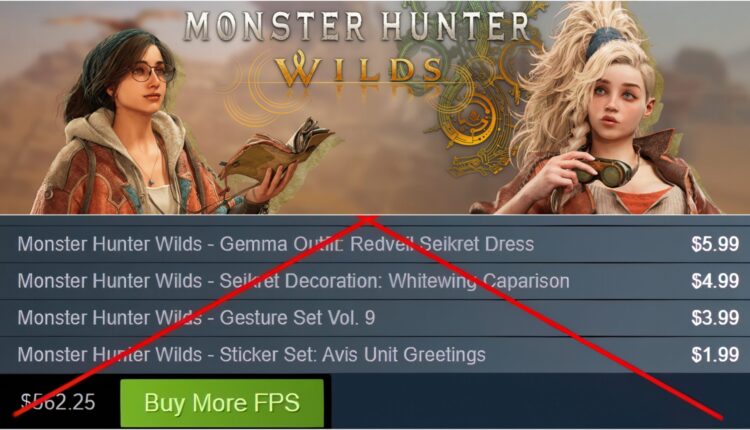Image resolution: width=750 pixels, height=430 pixels.
Task: Click the $562.25 total price box
Action: [x=58, y=402]
